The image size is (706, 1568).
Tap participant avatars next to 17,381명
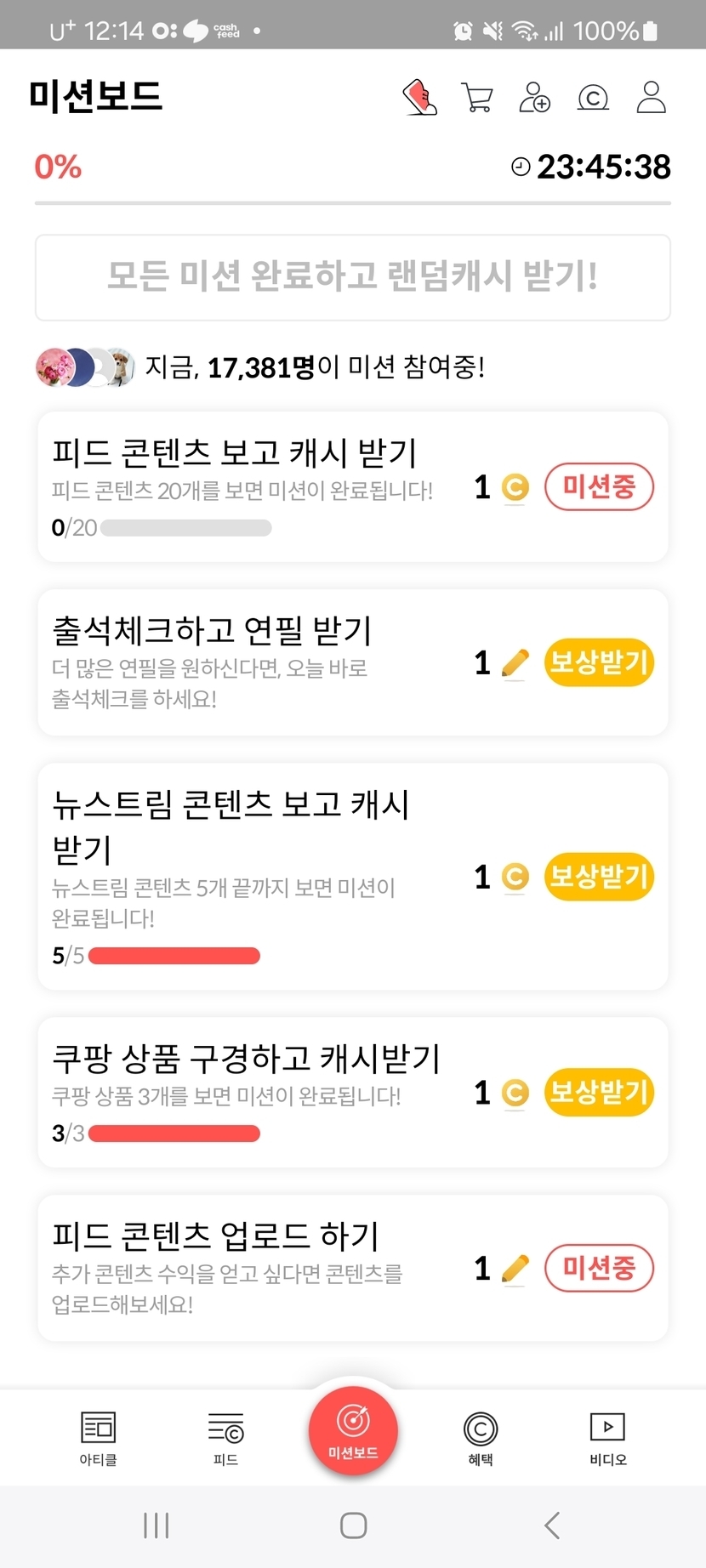(x=85, y=367)
